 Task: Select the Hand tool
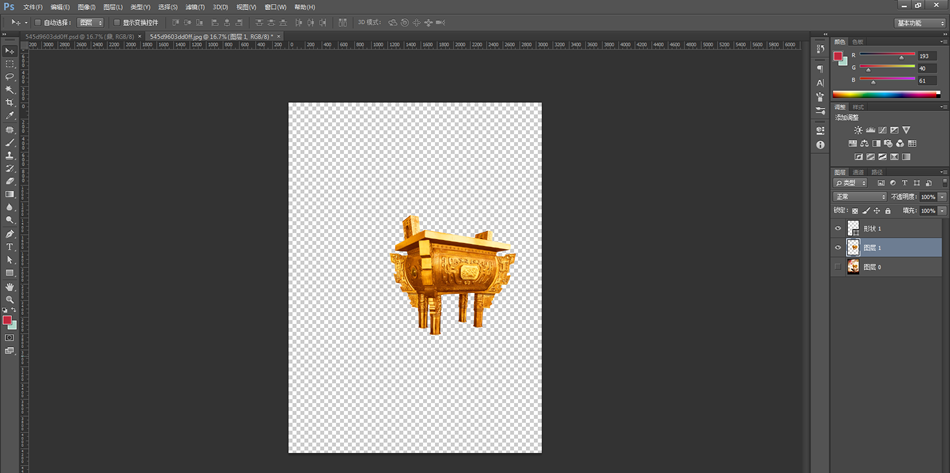click(10, 286)
